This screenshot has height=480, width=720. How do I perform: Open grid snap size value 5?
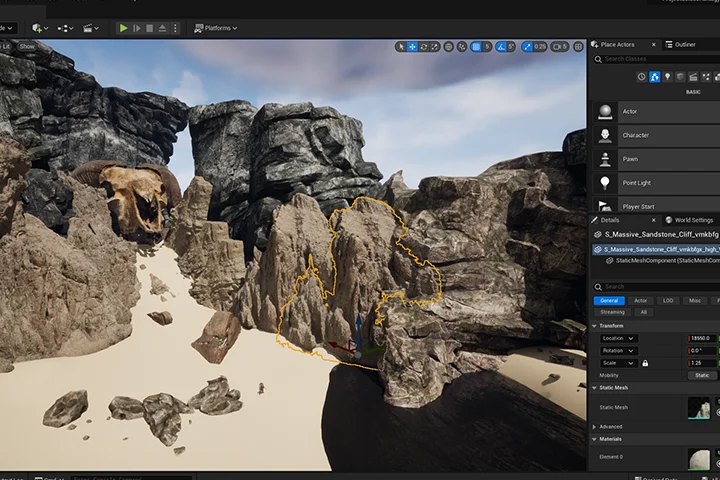[x=487, y=46]
